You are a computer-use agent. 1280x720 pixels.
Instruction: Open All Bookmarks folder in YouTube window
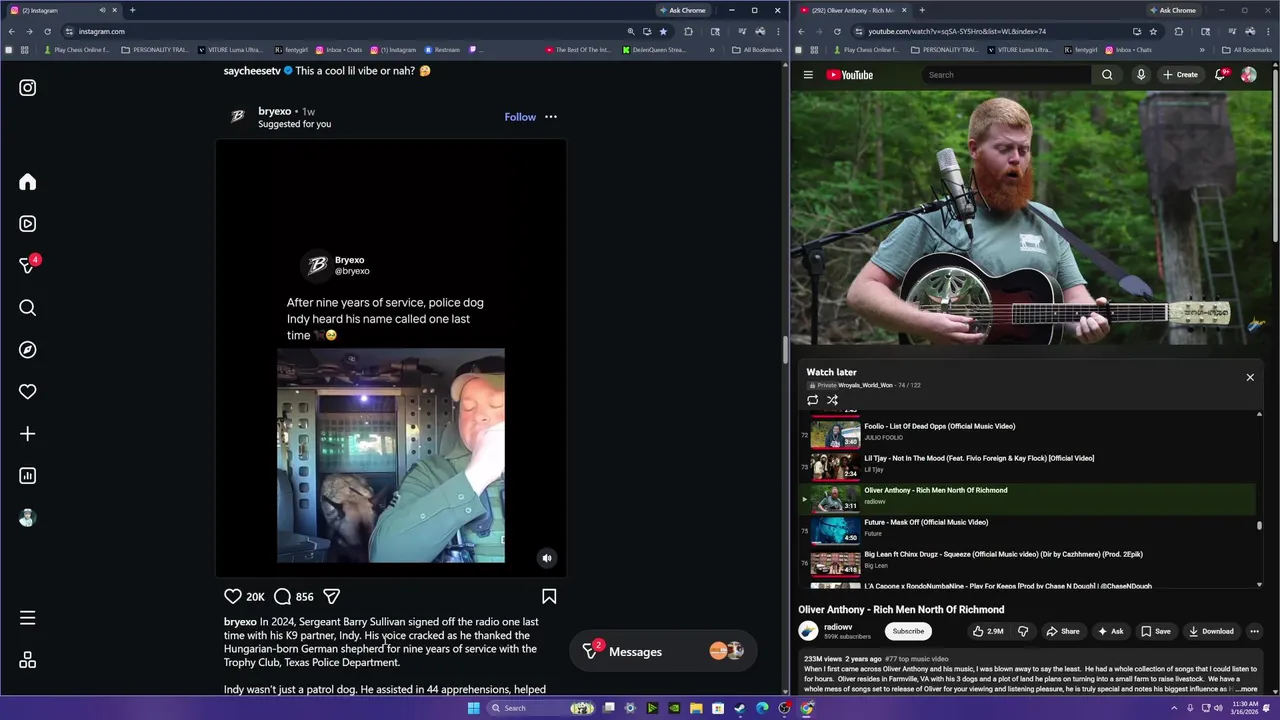tap(1246, 50)
